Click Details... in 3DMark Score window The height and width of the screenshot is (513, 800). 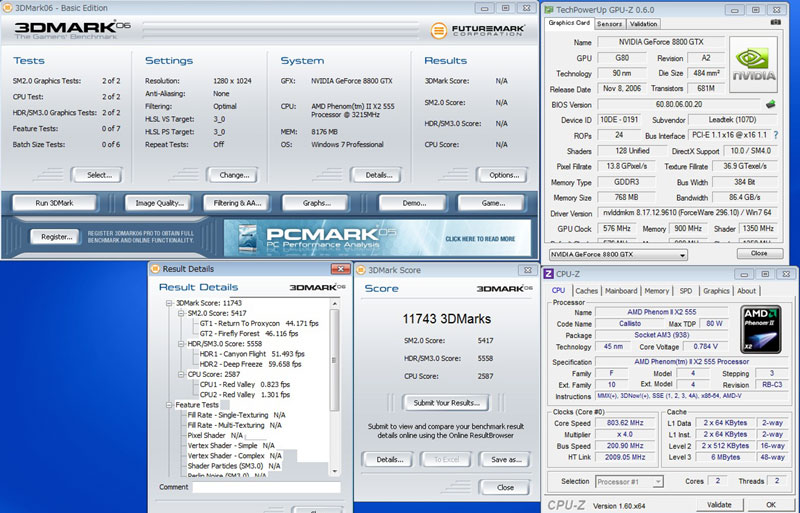(389, 459)
